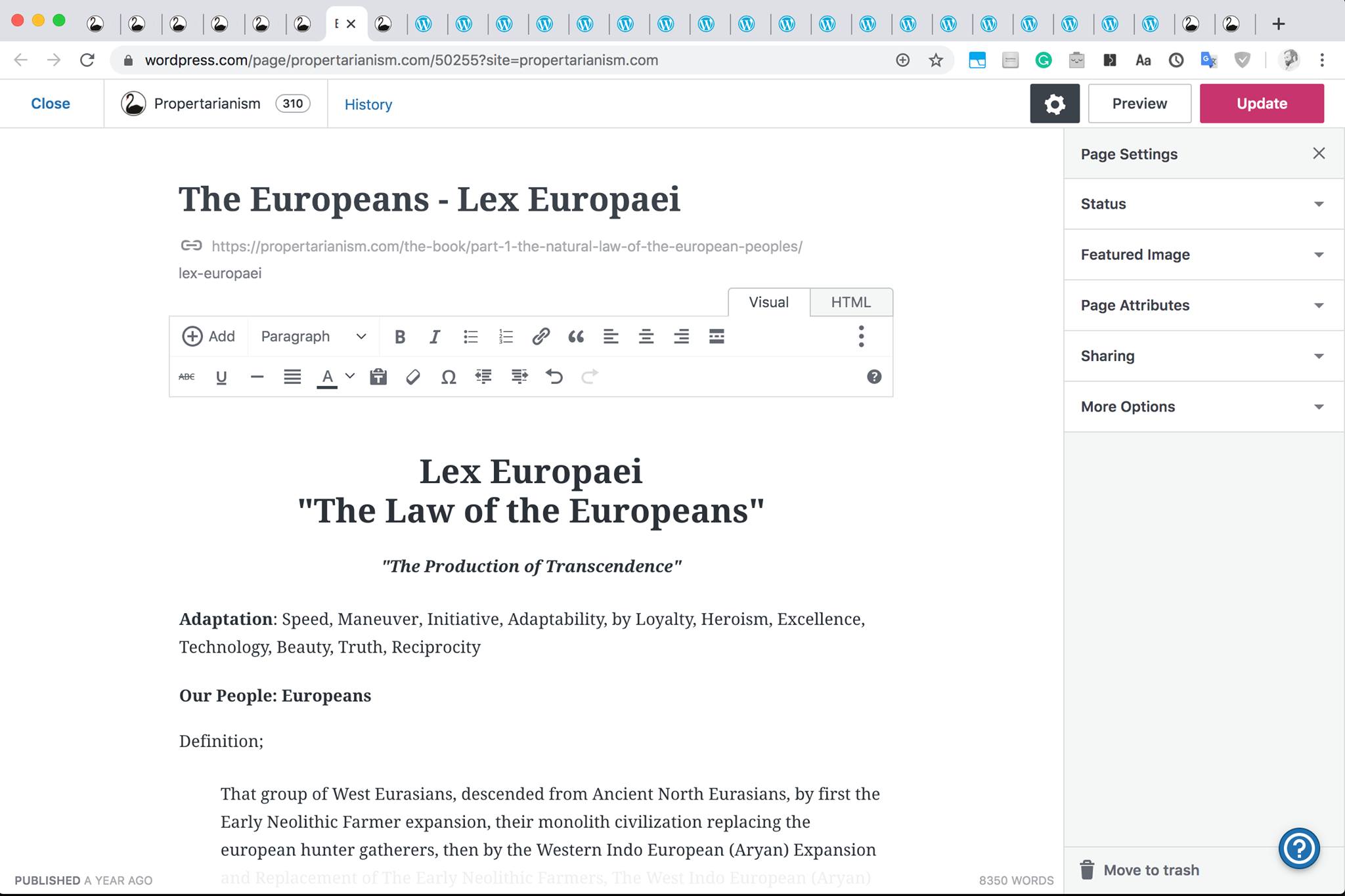The image size is (1345, 896).
Task: Clear formatting with eraser icon
Action: (x=413, y=377)
